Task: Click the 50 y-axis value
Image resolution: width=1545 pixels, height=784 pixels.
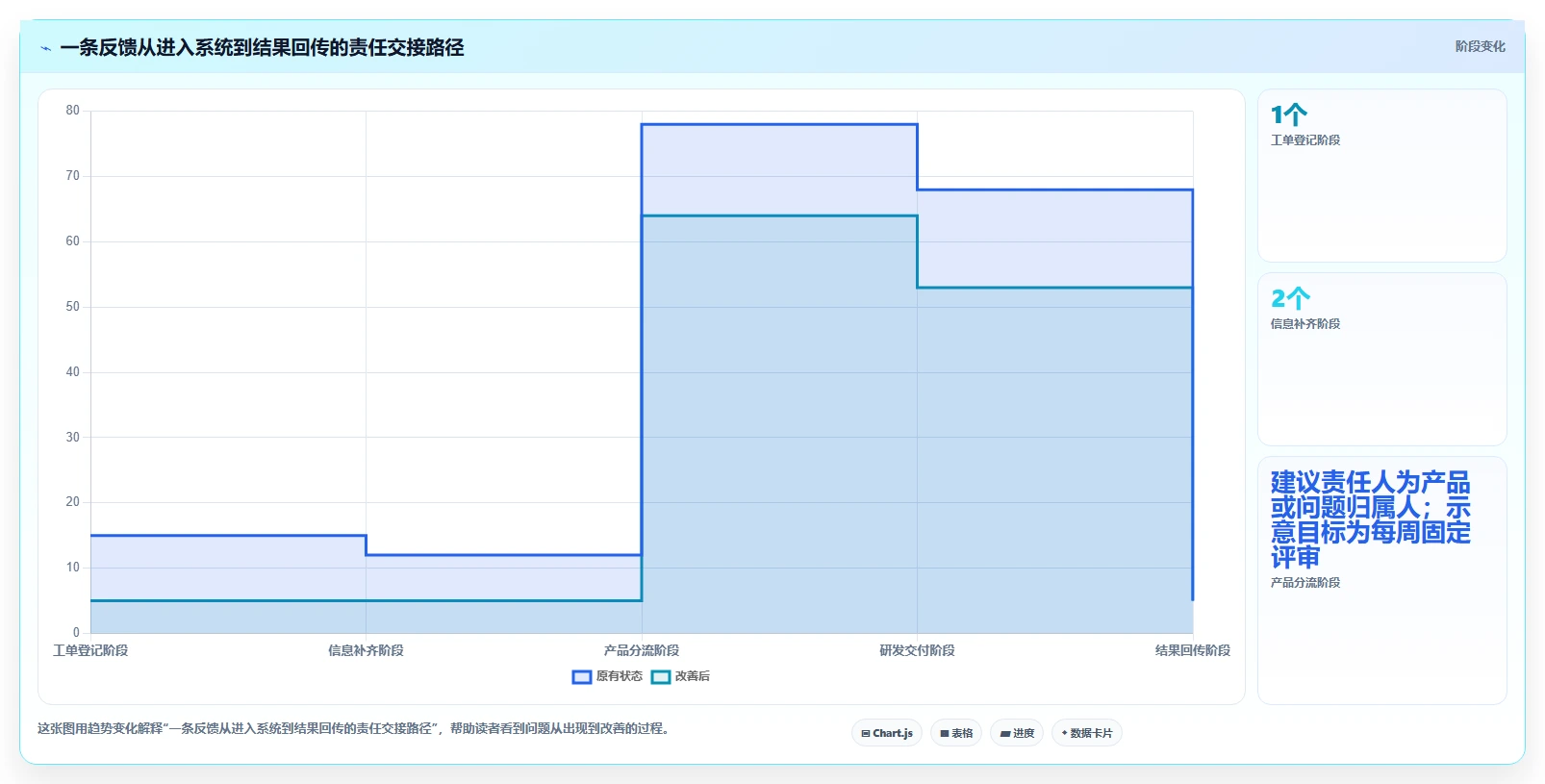Action: (73, 307)
